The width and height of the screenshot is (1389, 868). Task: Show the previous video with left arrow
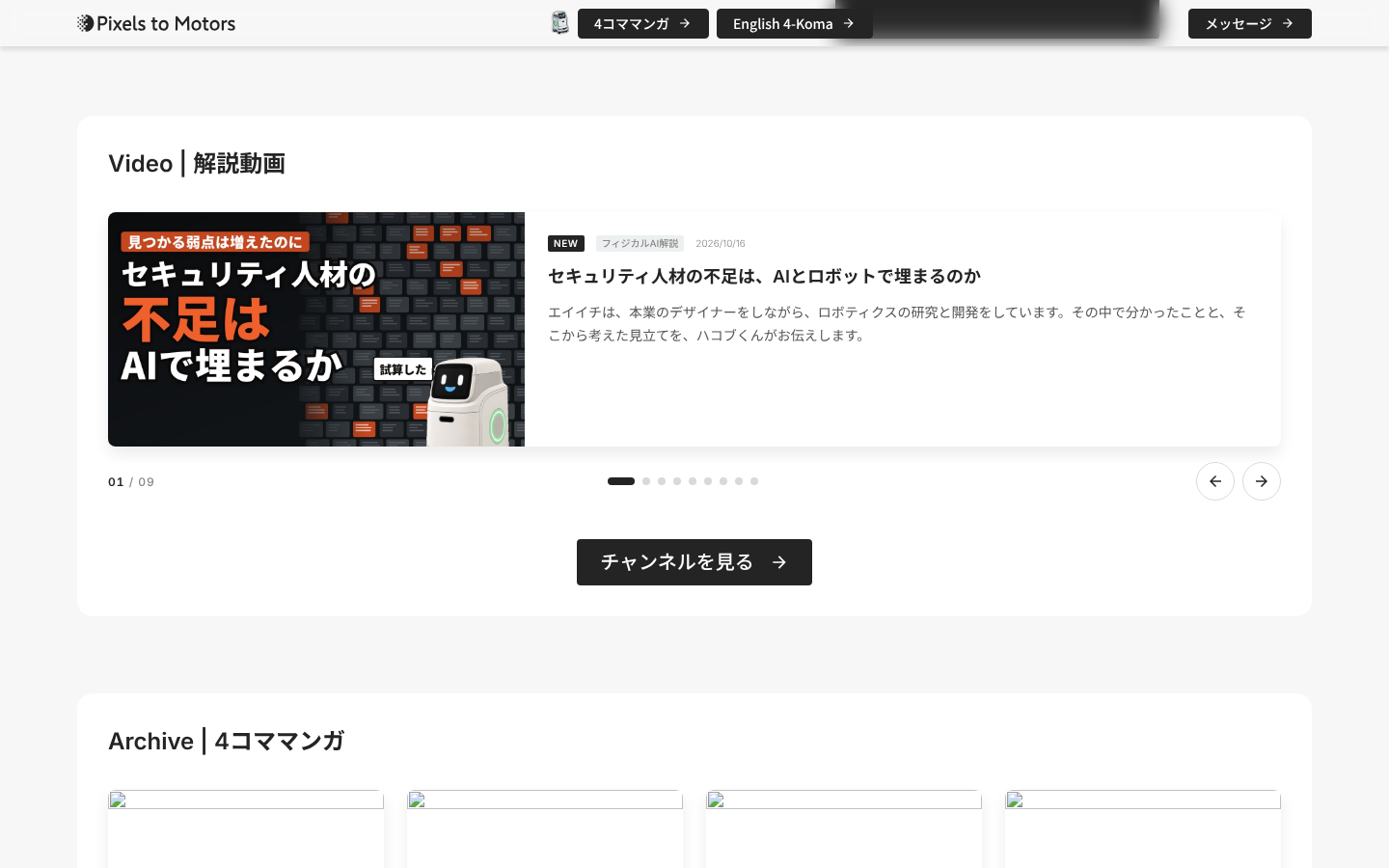[1215, 481]
